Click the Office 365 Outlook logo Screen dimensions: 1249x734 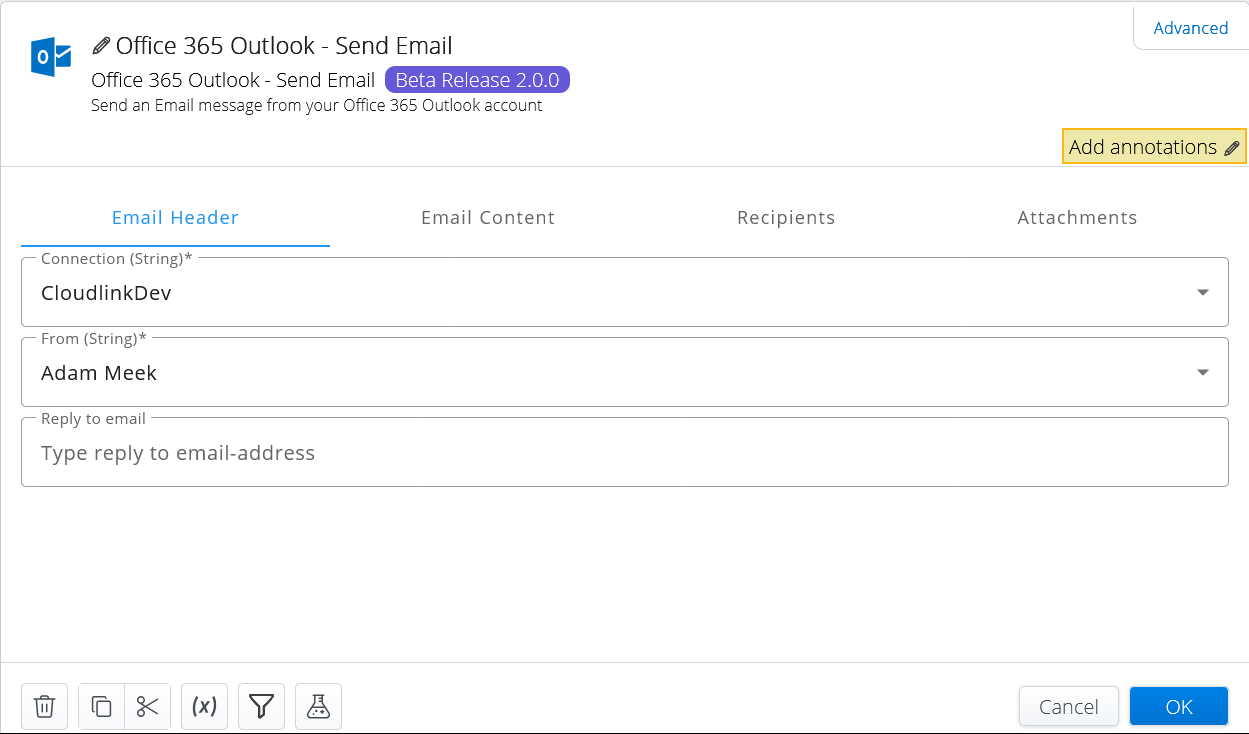tap(51, 57)
